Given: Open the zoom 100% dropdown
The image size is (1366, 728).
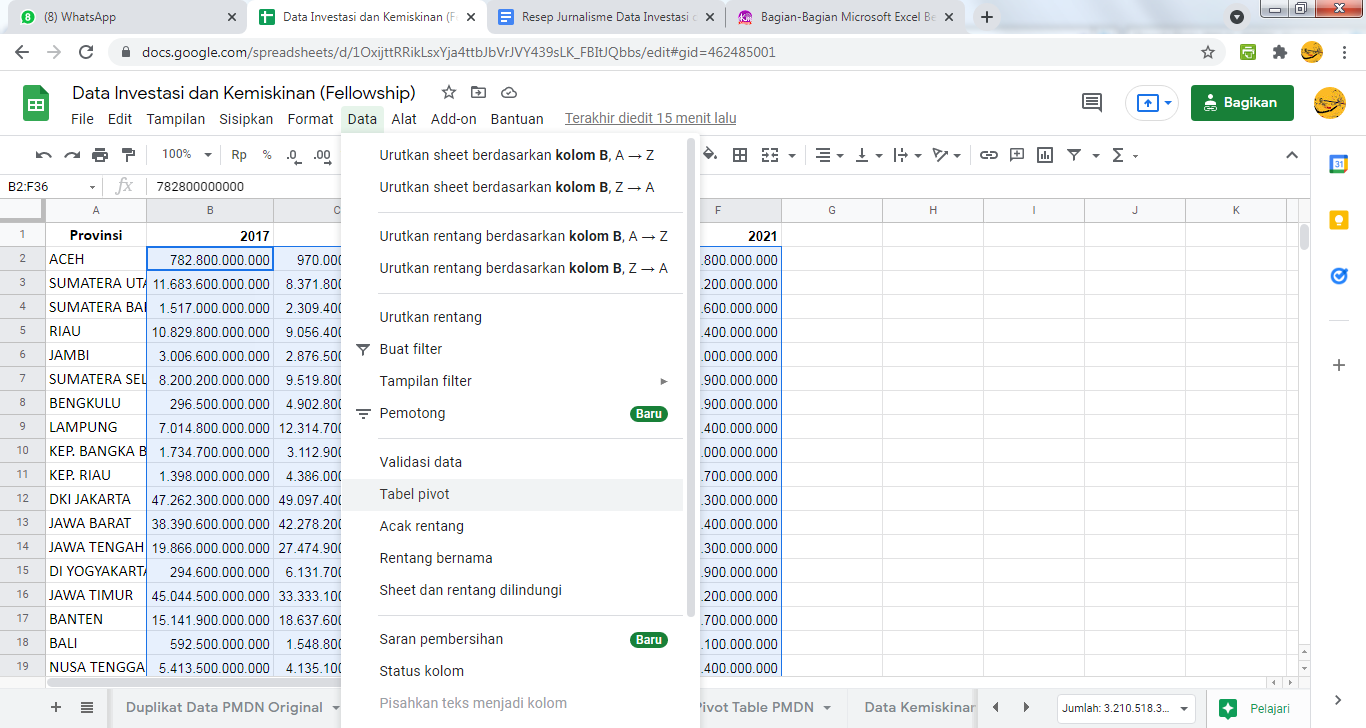Looking at the screenshot, I should click(187, 155).
